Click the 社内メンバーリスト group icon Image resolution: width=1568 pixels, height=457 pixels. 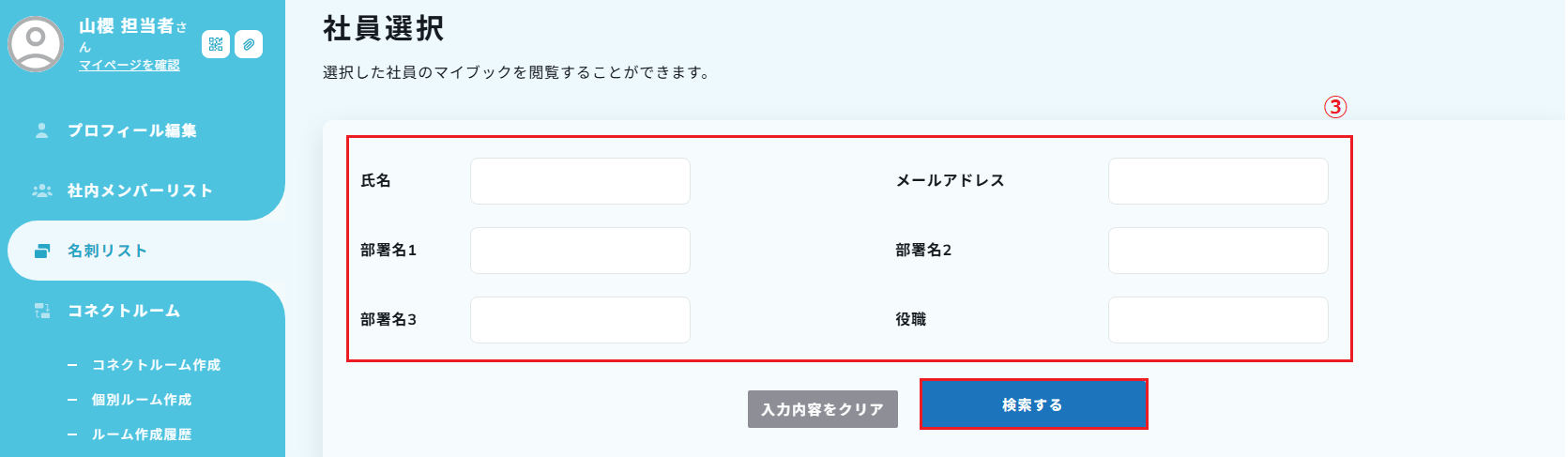tap(41, 190)
